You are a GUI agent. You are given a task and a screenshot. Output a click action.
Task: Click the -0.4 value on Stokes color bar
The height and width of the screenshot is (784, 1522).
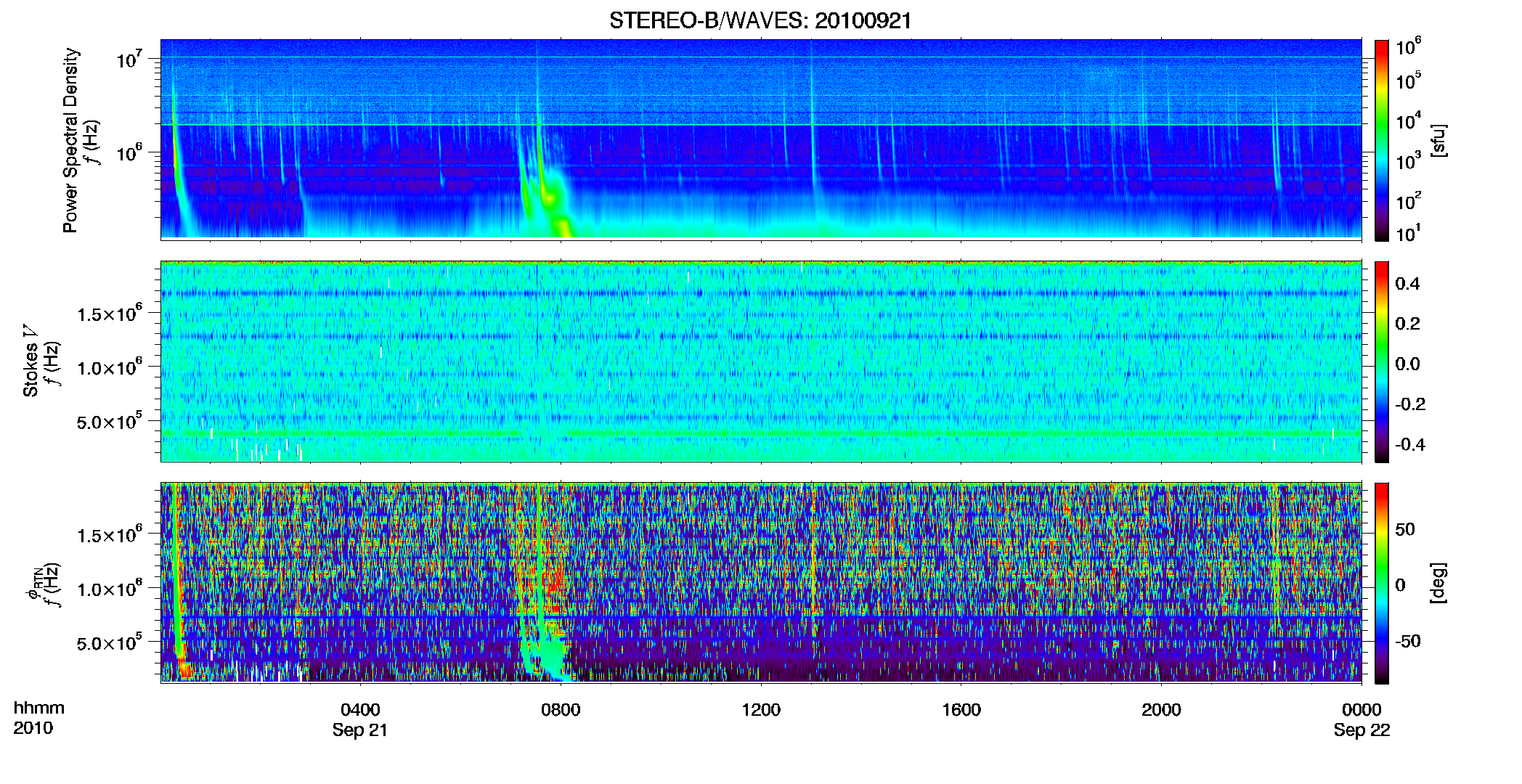coord(1410,445)
